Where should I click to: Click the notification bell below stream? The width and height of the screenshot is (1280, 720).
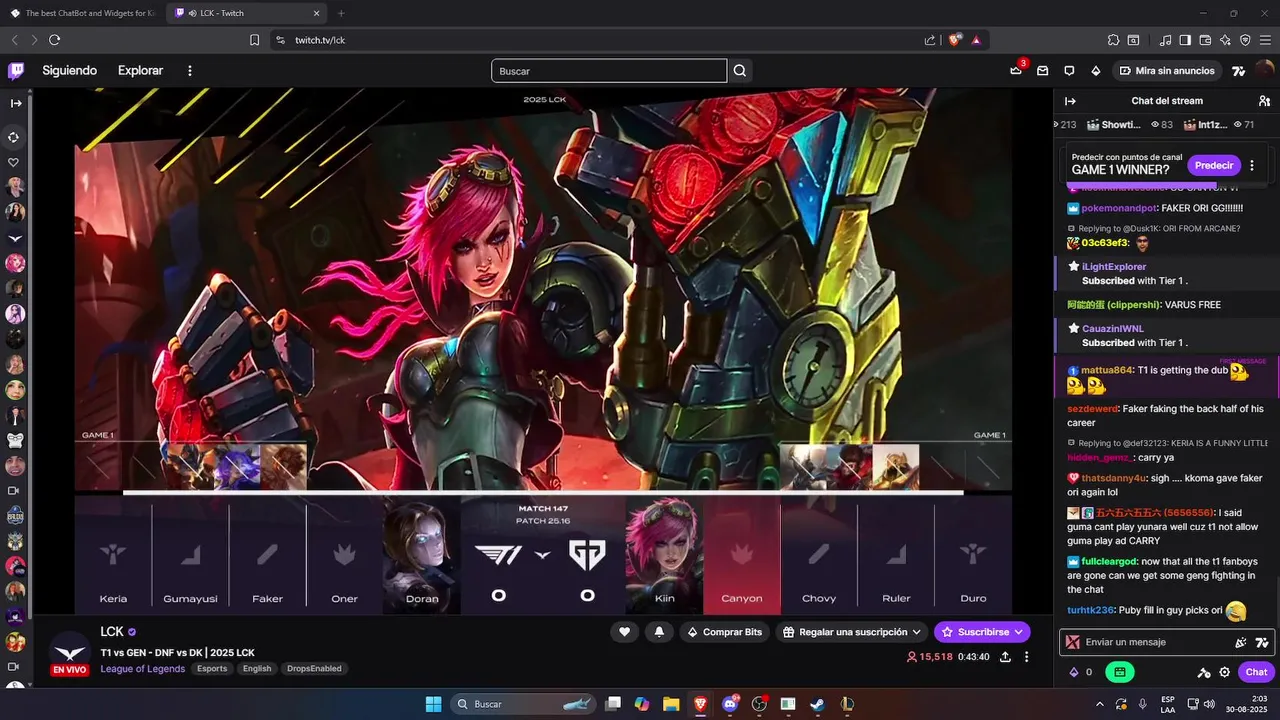pyautogui.click(x=659, y=632)
